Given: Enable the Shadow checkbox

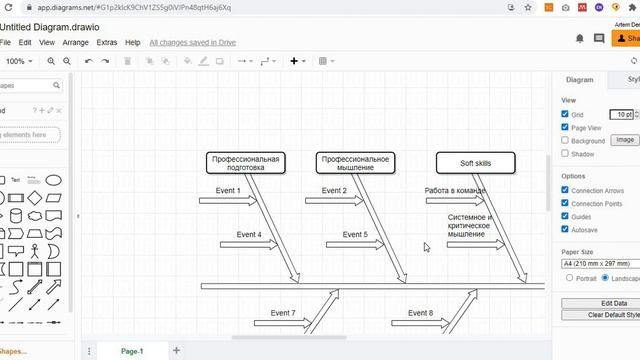Looking at the screenshot, I should pos(565,153).
